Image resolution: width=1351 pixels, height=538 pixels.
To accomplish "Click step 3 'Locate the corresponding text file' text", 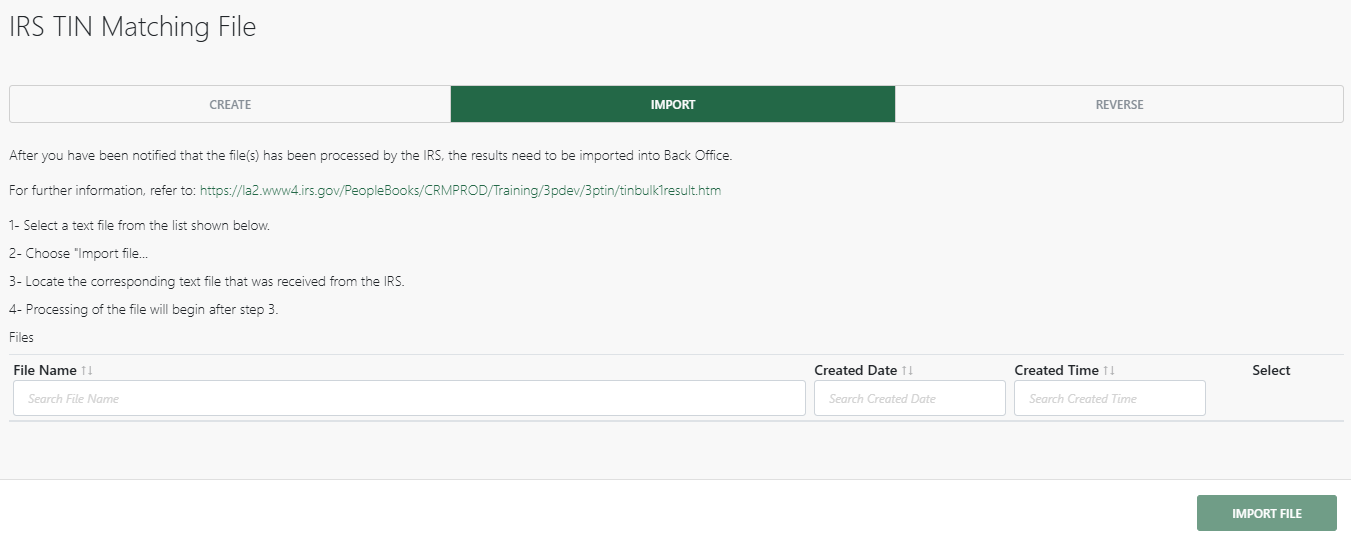I will click(206, 281).
